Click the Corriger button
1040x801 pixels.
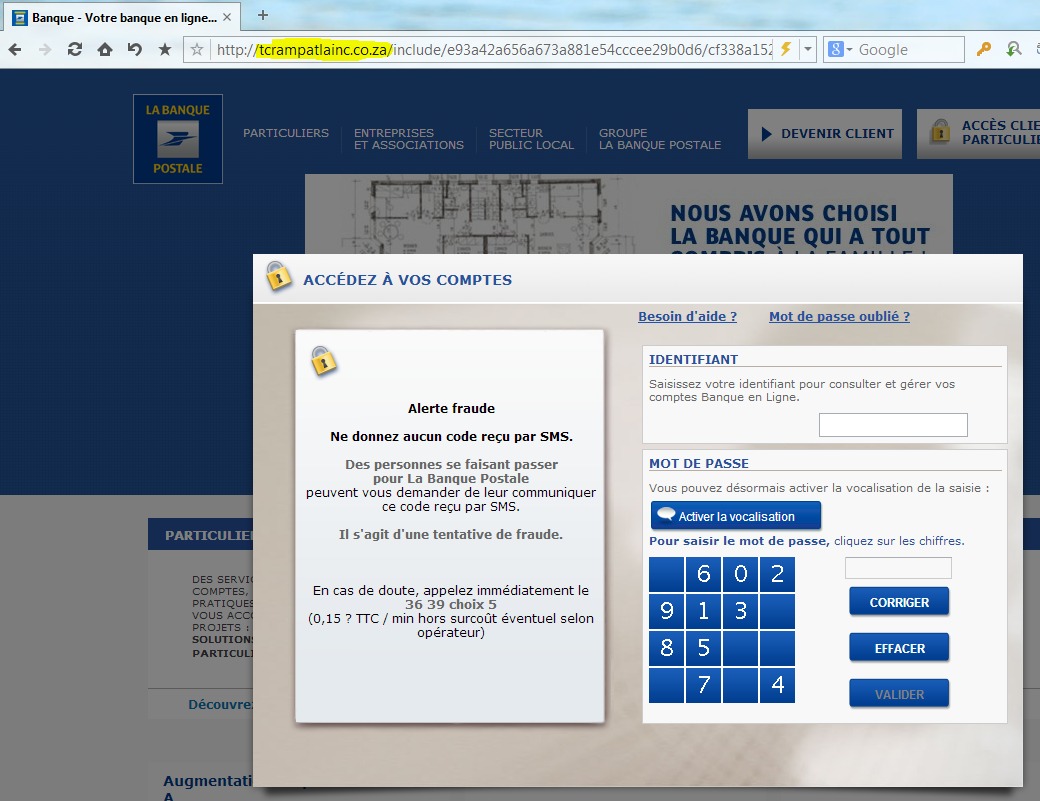point(899,602)
